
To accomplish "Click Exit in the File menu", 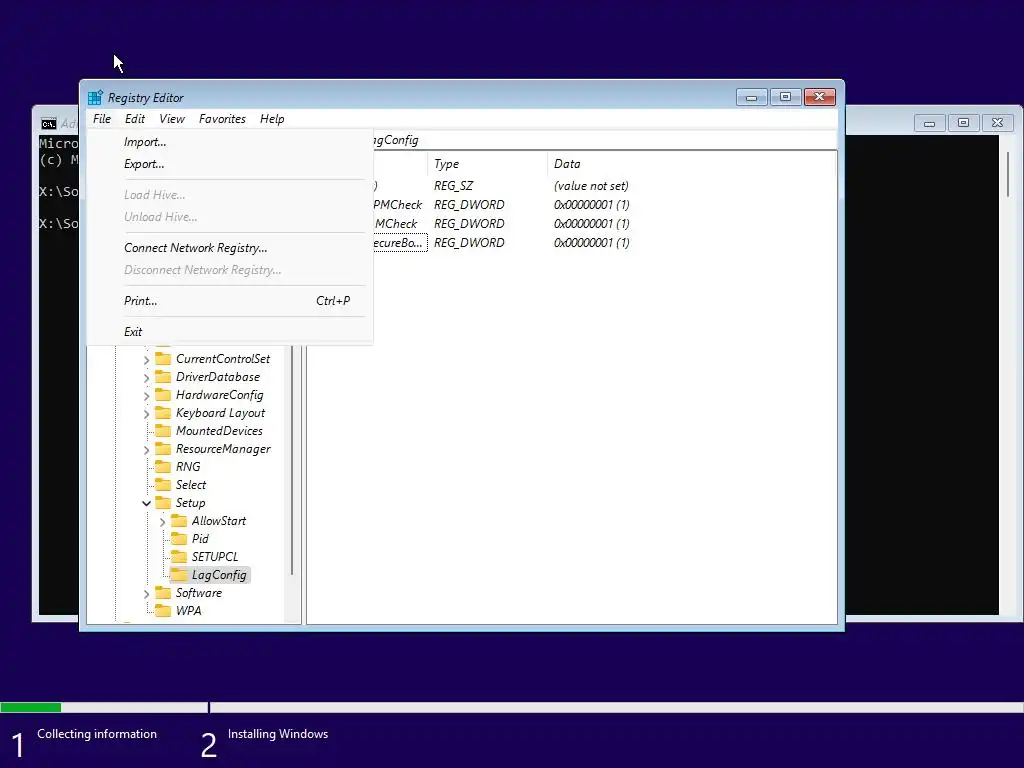I will (x=230, y=332).
